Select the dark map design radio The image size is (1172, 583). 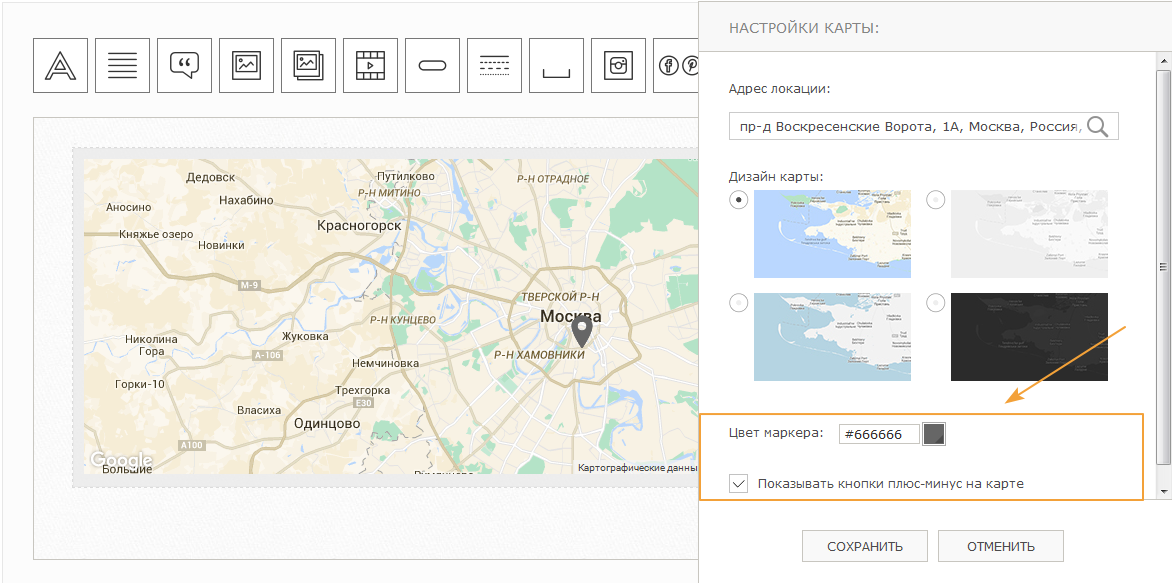point(936,303)
